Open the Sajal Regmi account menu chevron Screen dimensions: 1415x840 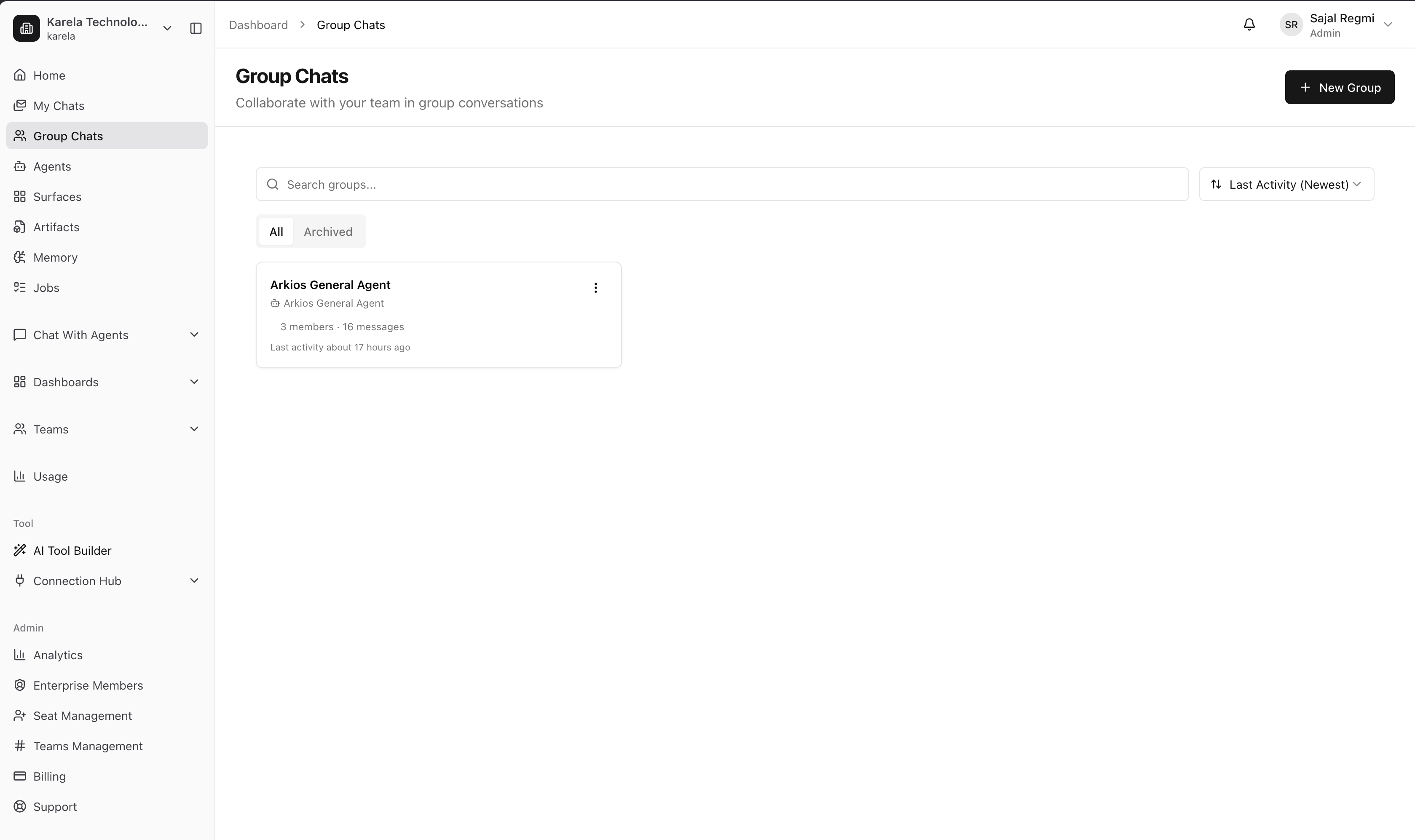1388,24
